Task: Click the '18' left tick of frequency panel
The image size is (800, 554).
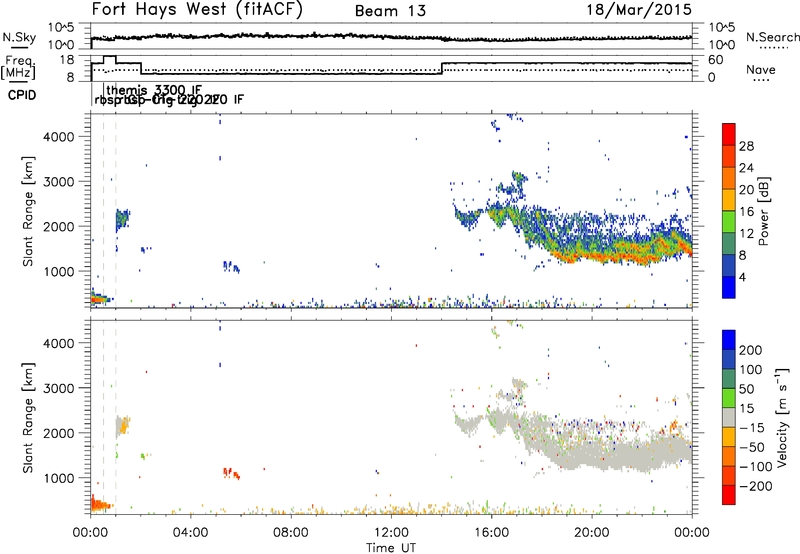Action: point(67,60)
